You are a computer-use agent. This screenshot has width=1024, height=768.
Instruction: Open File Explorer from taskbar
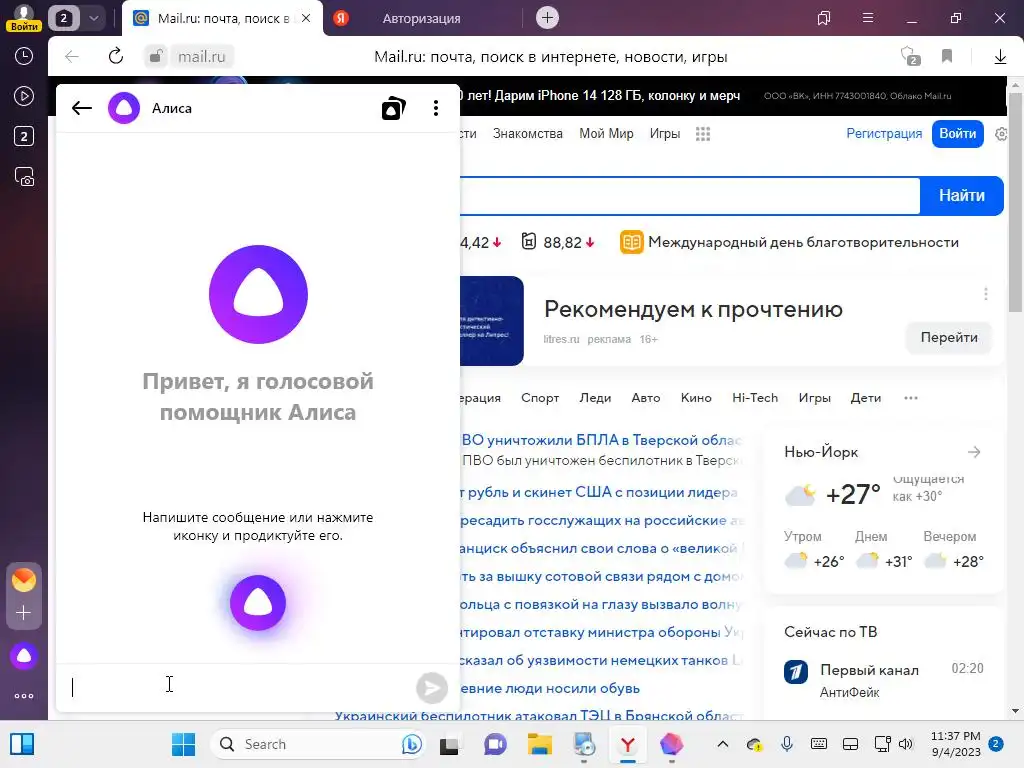539,744
